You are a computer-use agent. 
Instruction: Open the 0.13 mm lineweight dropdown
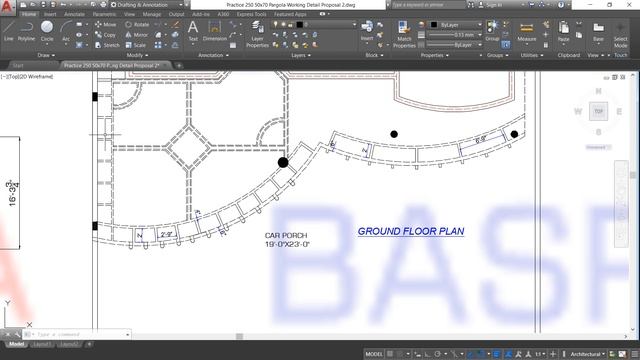455,35
